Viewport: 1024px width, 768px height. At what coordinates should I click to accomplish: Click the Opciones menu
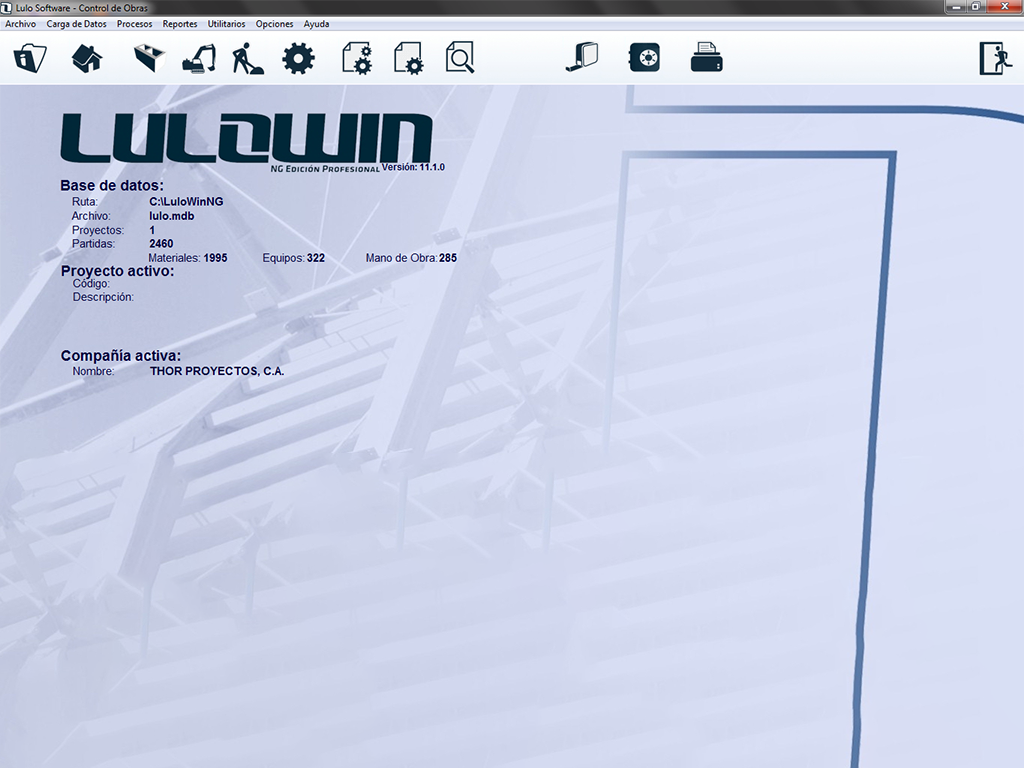click(275, 24)
